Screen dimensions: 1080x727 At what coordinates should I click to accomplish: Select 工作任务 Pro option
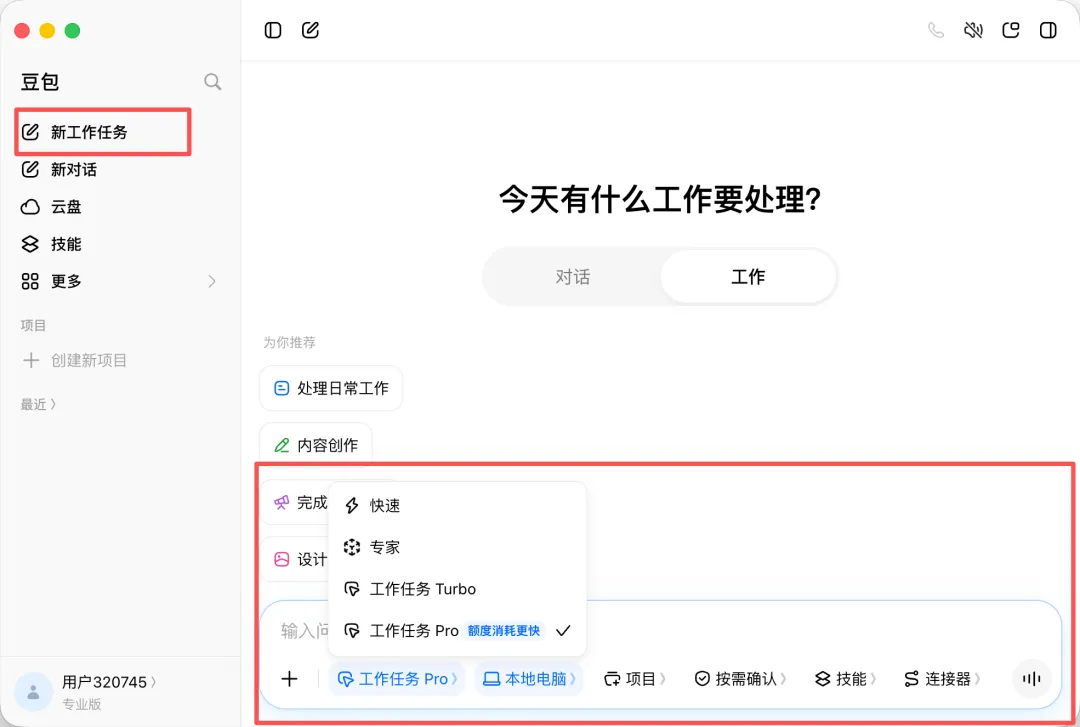(457, 631)
